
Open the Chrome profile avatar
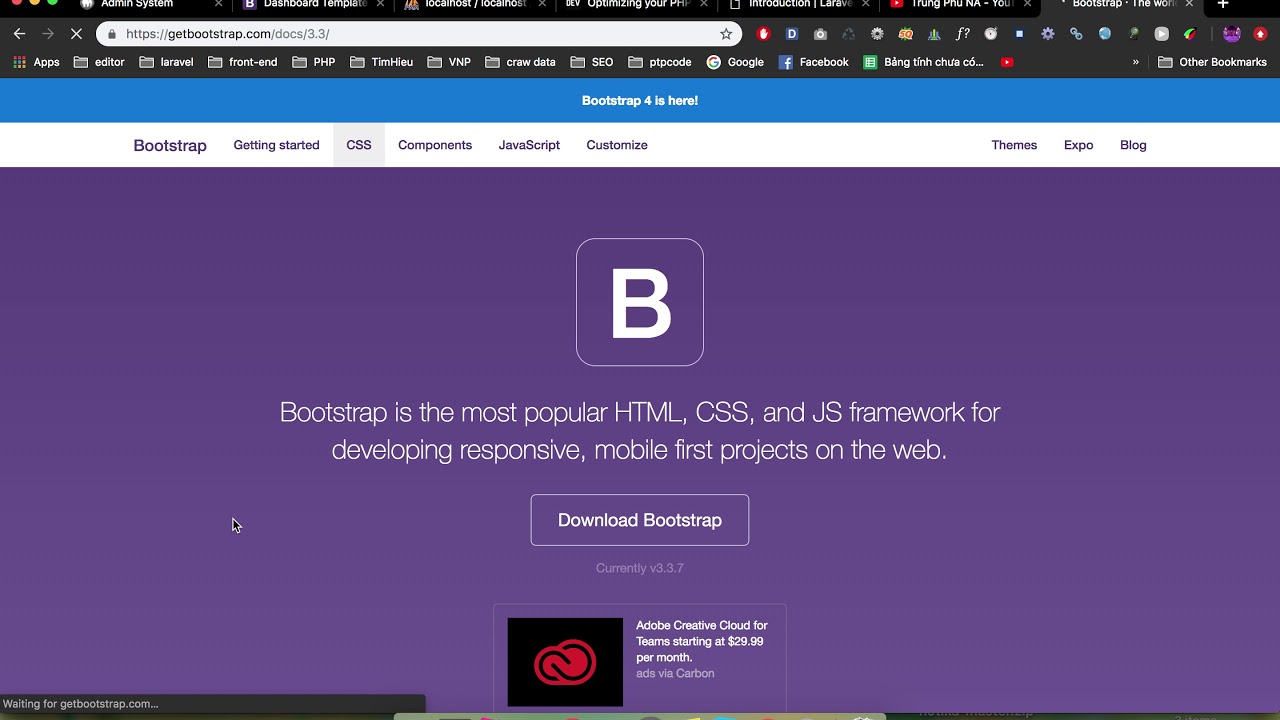pos(1232,34)
